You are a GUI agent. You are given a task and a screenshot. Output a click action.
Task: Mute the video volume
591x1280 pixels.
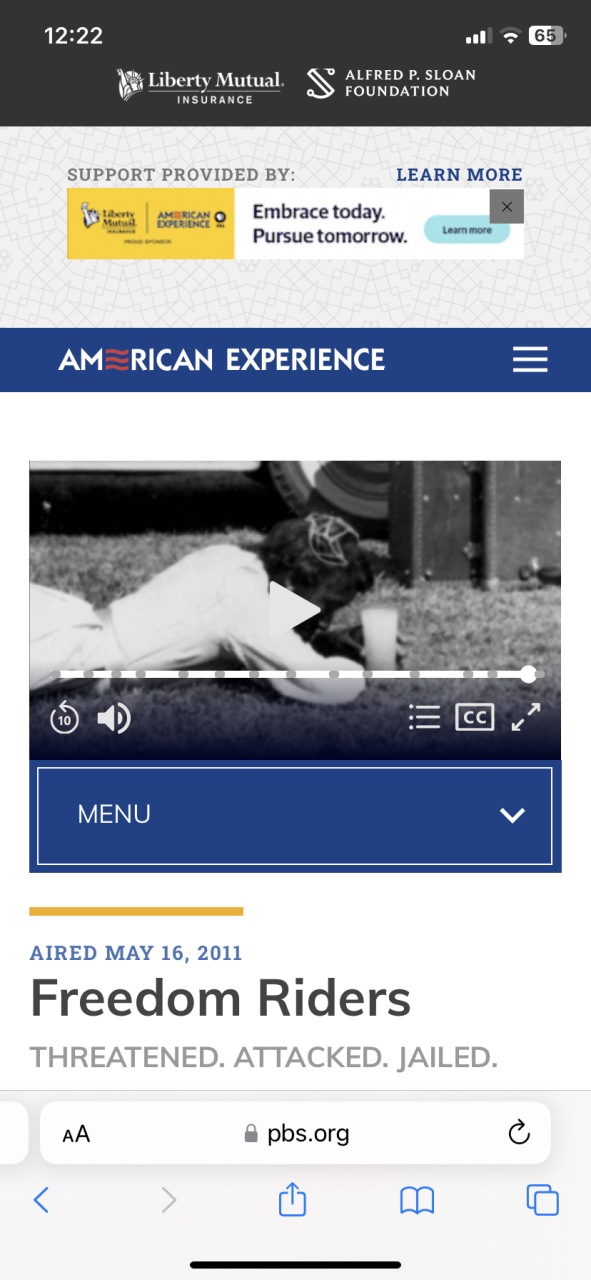point(114,717)
